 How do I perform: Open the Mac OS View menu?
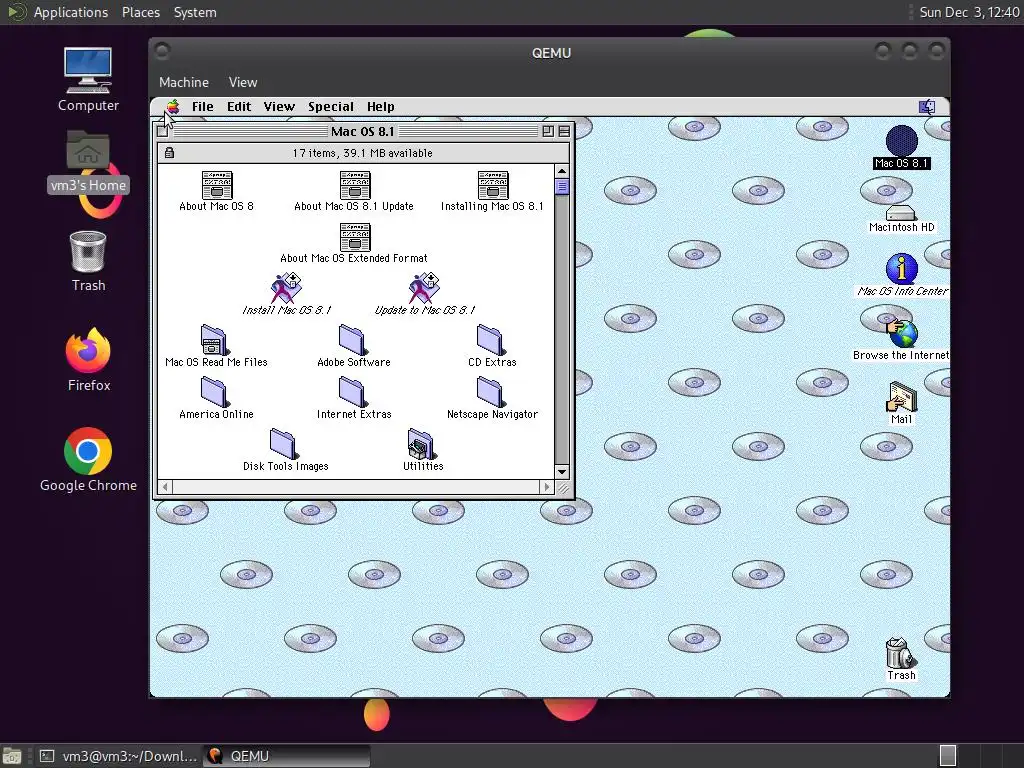click(x=279, y=106)
